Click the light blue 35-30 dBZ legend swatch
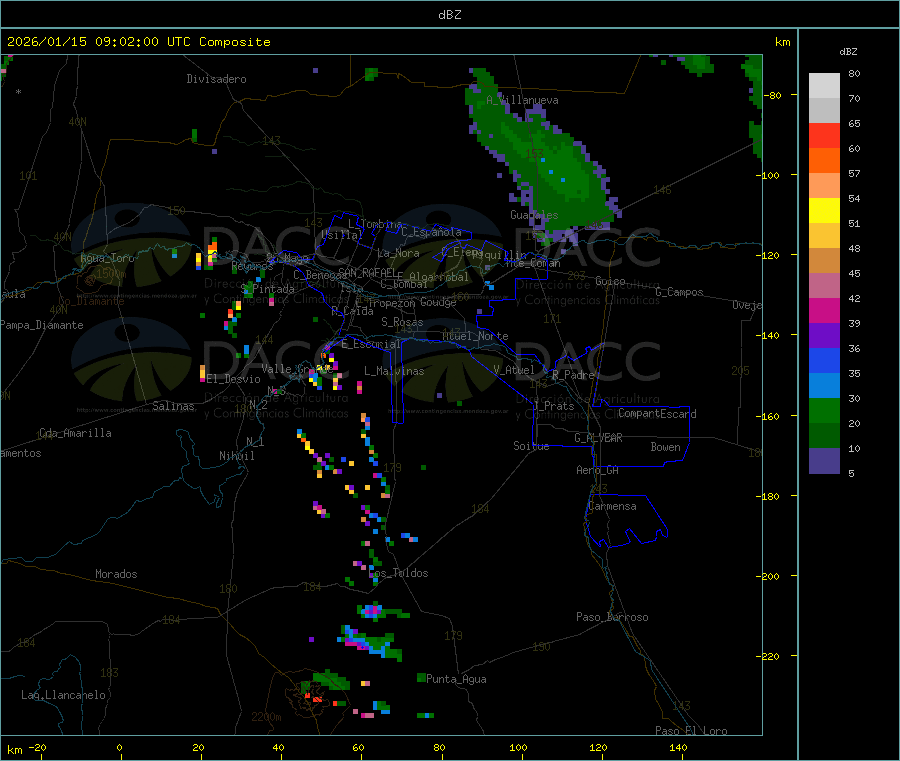 point(824,386)
